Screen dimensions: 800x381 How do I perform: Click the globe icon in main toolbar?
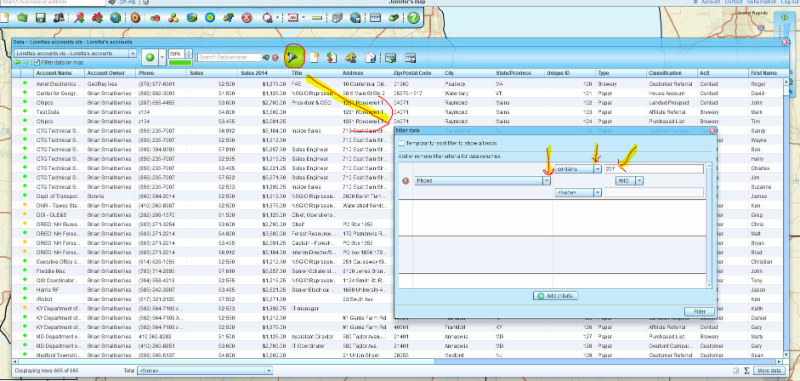point(116,18)
